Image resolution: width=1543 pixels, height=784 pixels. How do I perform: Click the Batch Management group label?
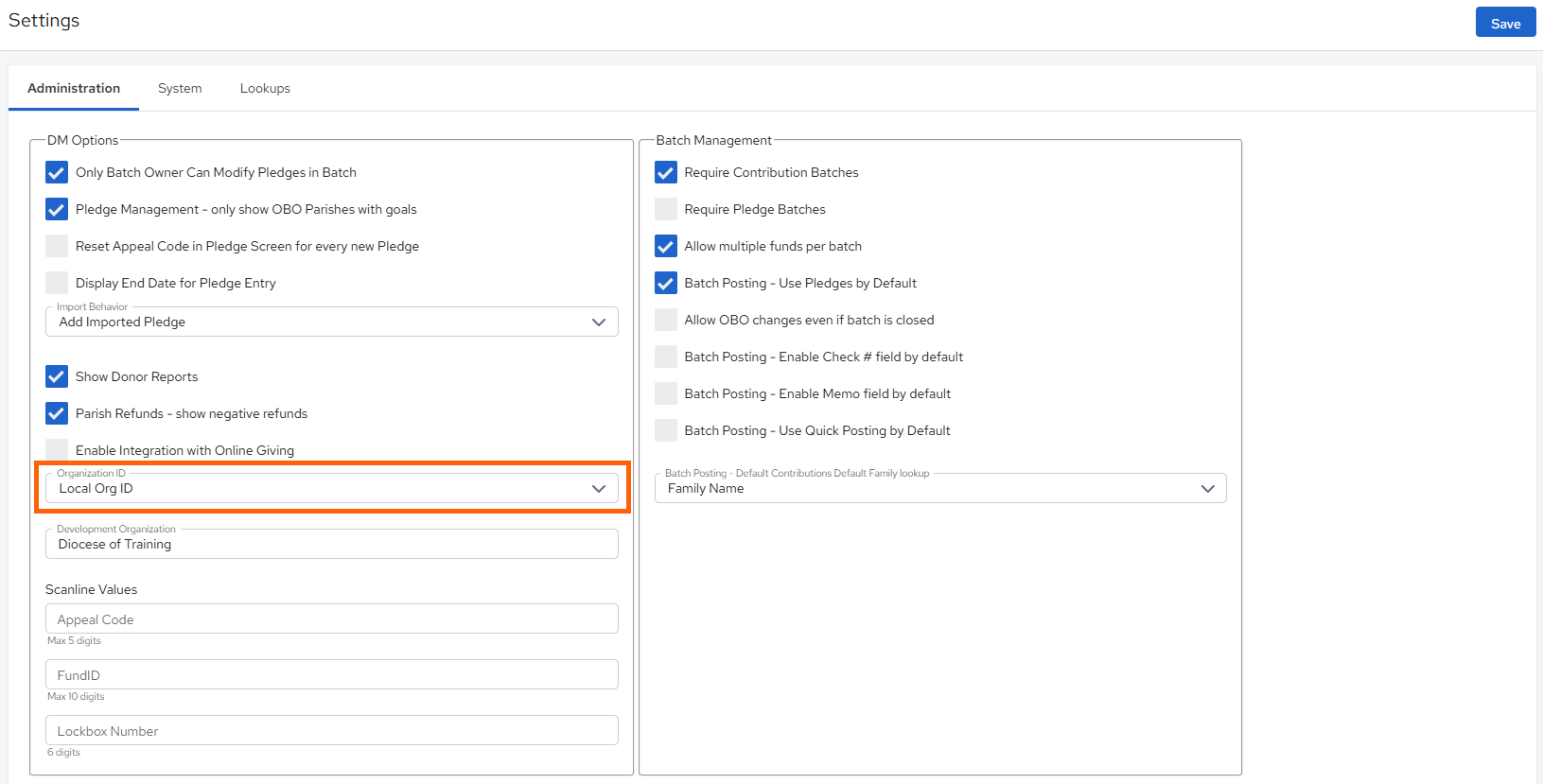[x=714, y=140]
